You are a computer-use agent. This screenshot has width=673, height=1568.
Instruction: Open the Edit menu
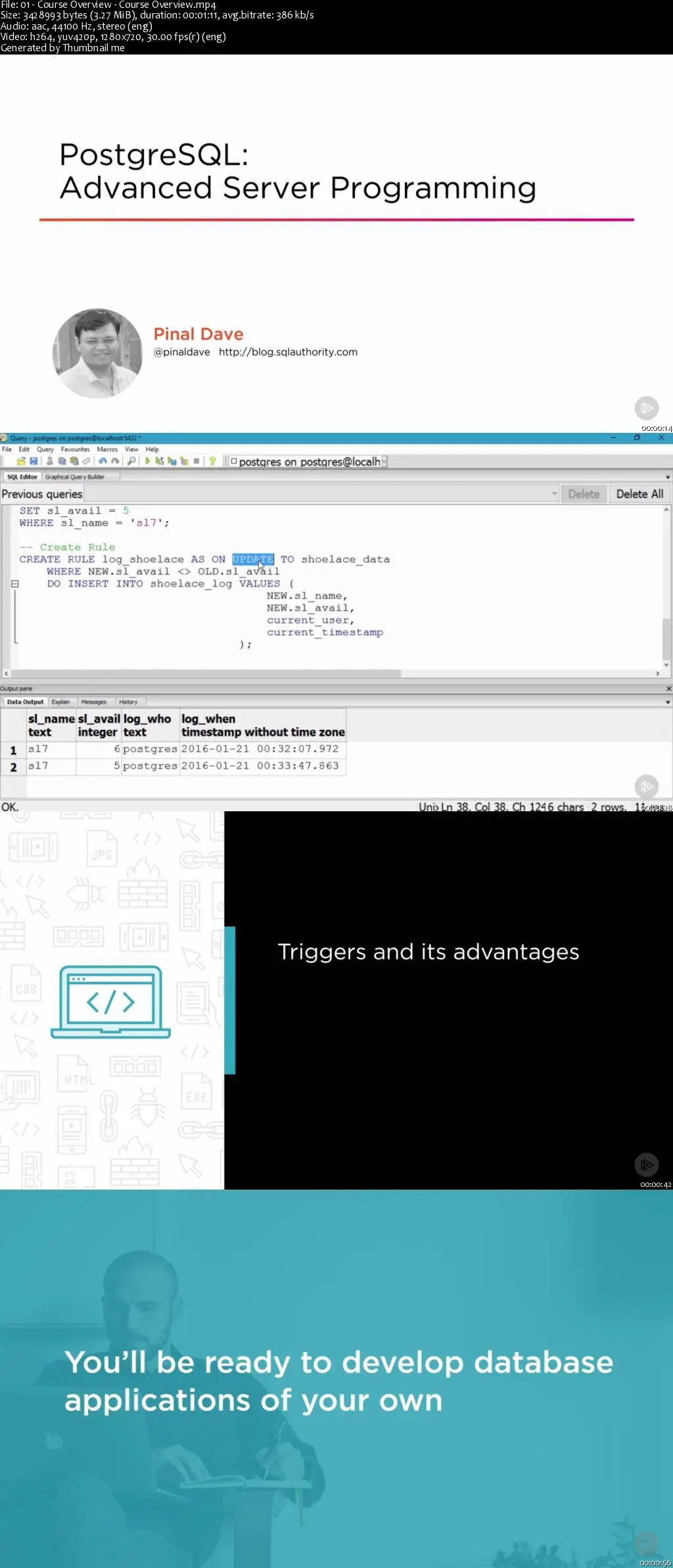click(x=24, y=449)
